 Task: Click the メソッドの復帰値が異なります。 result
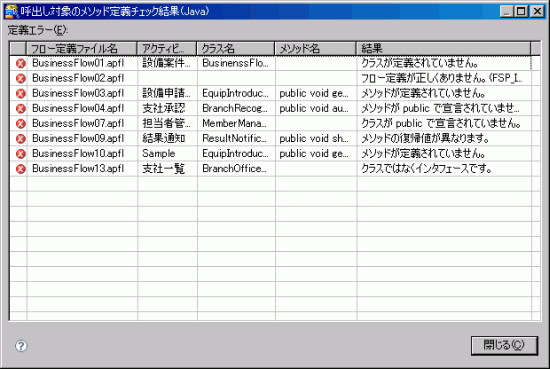(444, 139)
